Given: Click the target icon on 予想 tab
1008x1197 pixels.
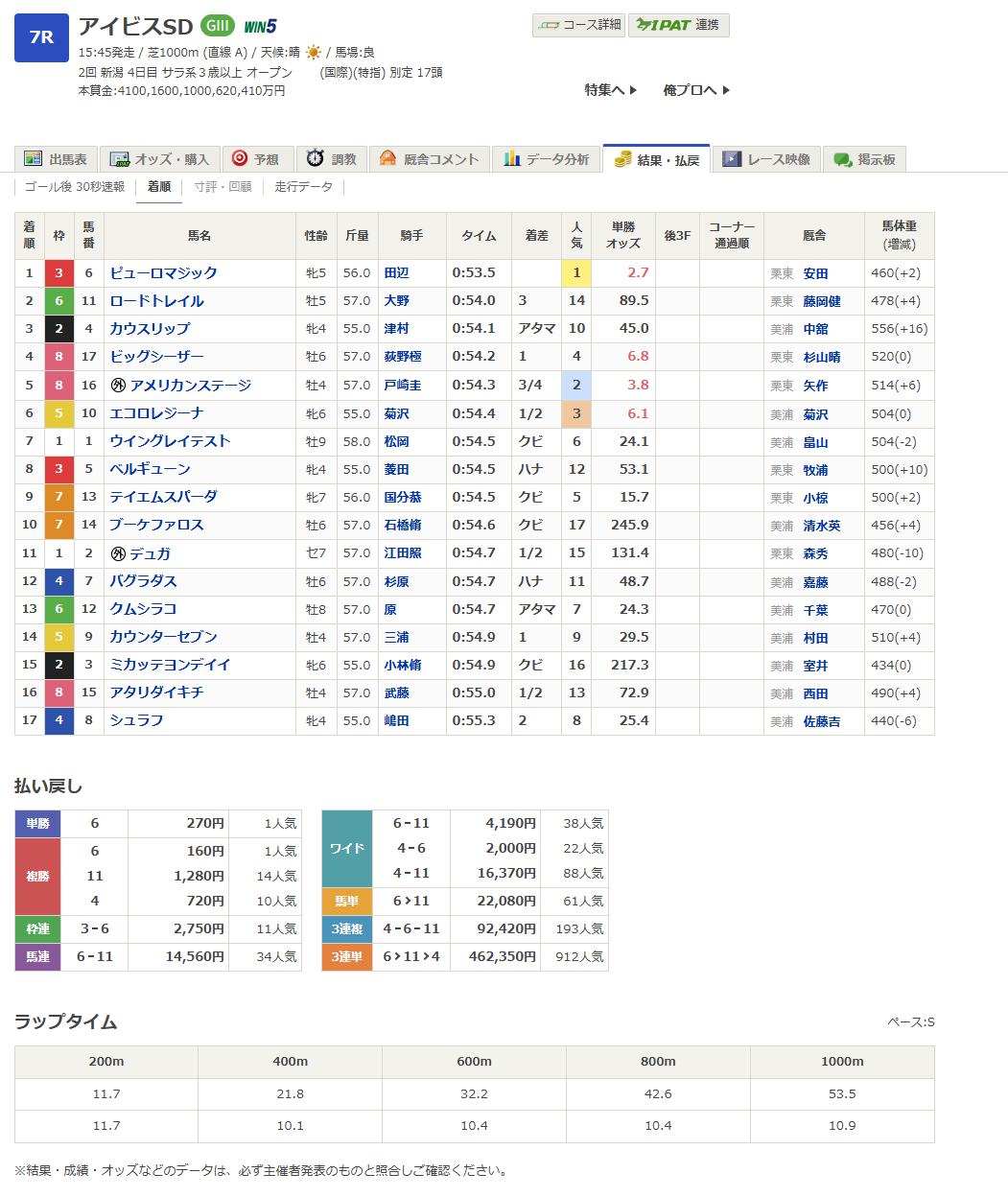Looking at the screenshot, I should (x=240, y=158).
